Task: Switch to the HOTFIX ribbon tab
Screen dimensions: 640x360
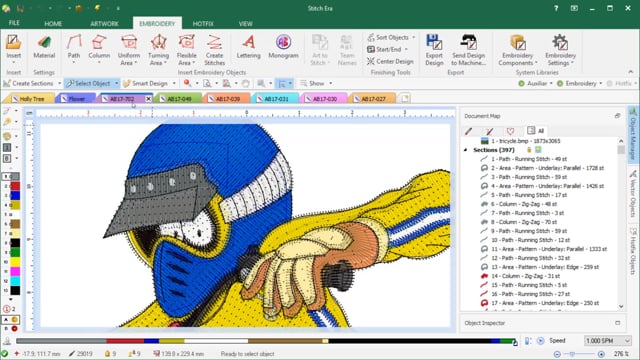Action: coord(203,24)
